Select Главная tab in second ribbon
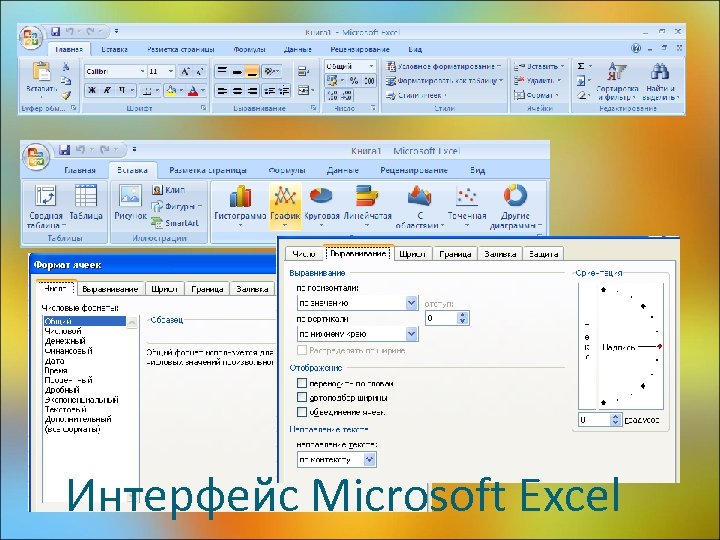This screenshot has height=540, width=720. click(80, 170)
